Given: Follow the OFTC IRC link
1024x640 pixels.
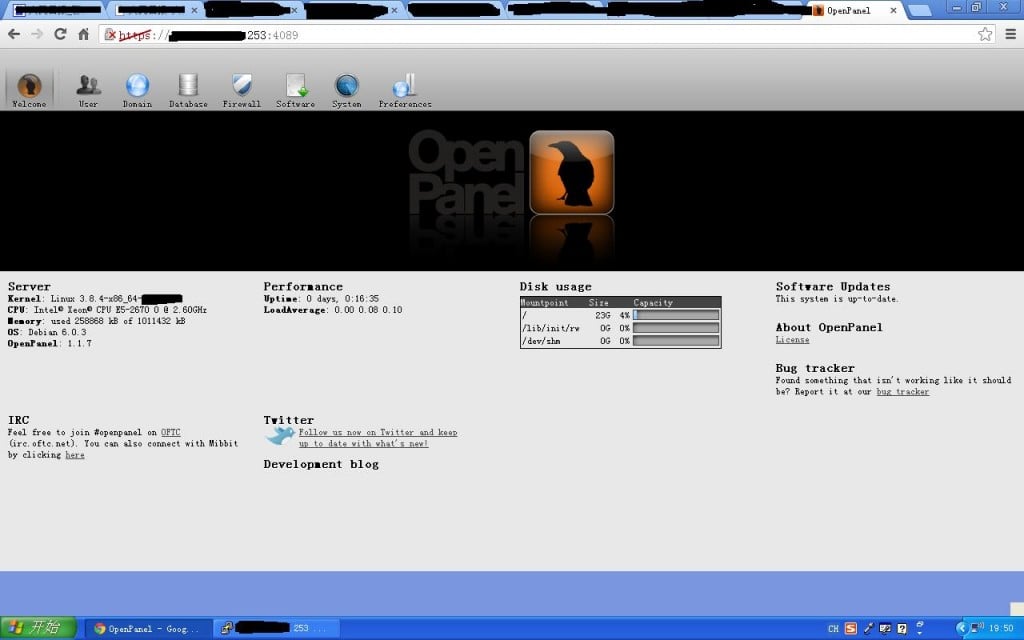Looking at the screenshot, I should [171, 432].
